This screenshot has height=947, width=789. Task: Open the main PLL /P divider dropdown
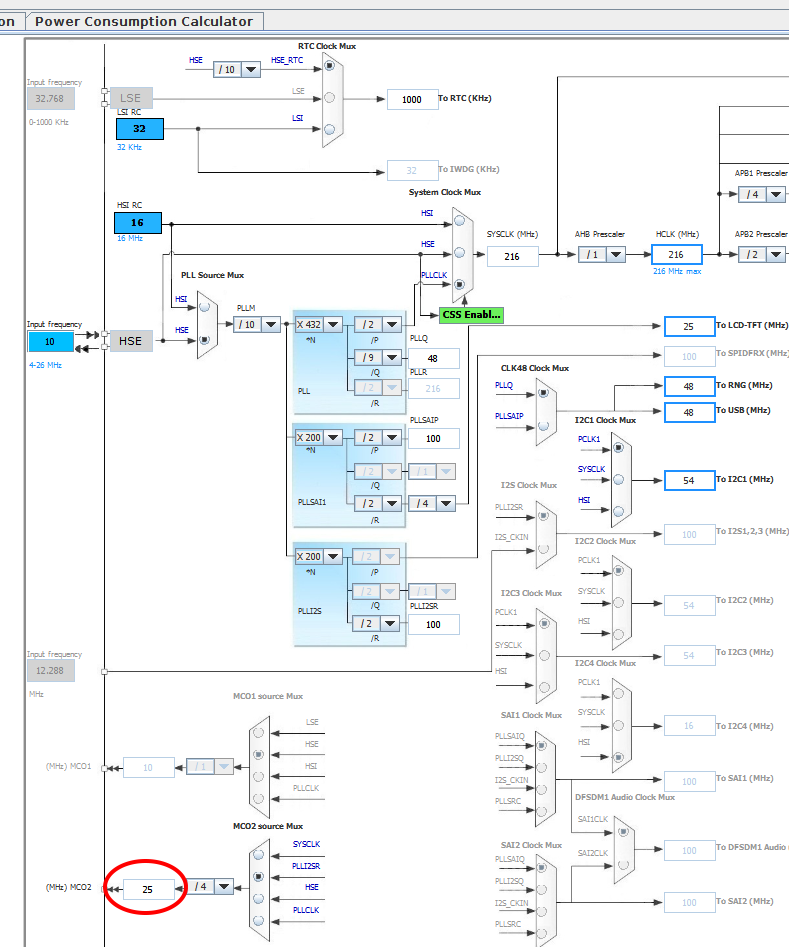tap(392, 325)
